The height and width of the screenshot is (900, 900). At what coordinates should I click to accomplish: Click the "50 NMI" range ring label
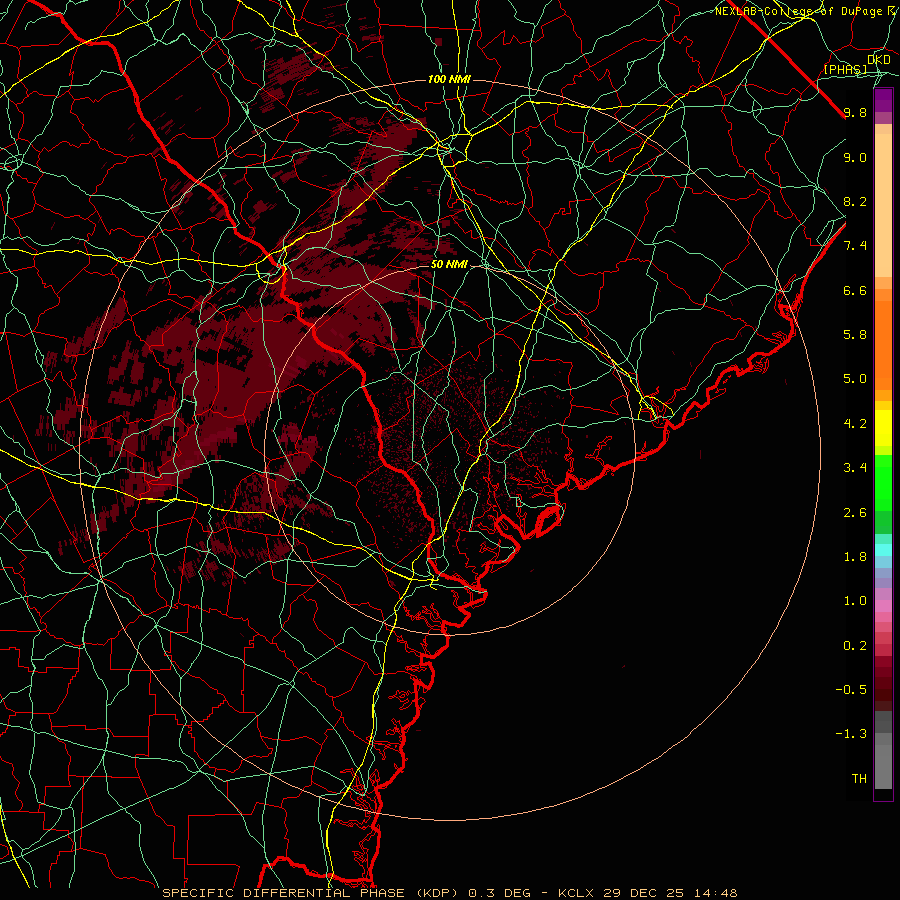point(449,265)
